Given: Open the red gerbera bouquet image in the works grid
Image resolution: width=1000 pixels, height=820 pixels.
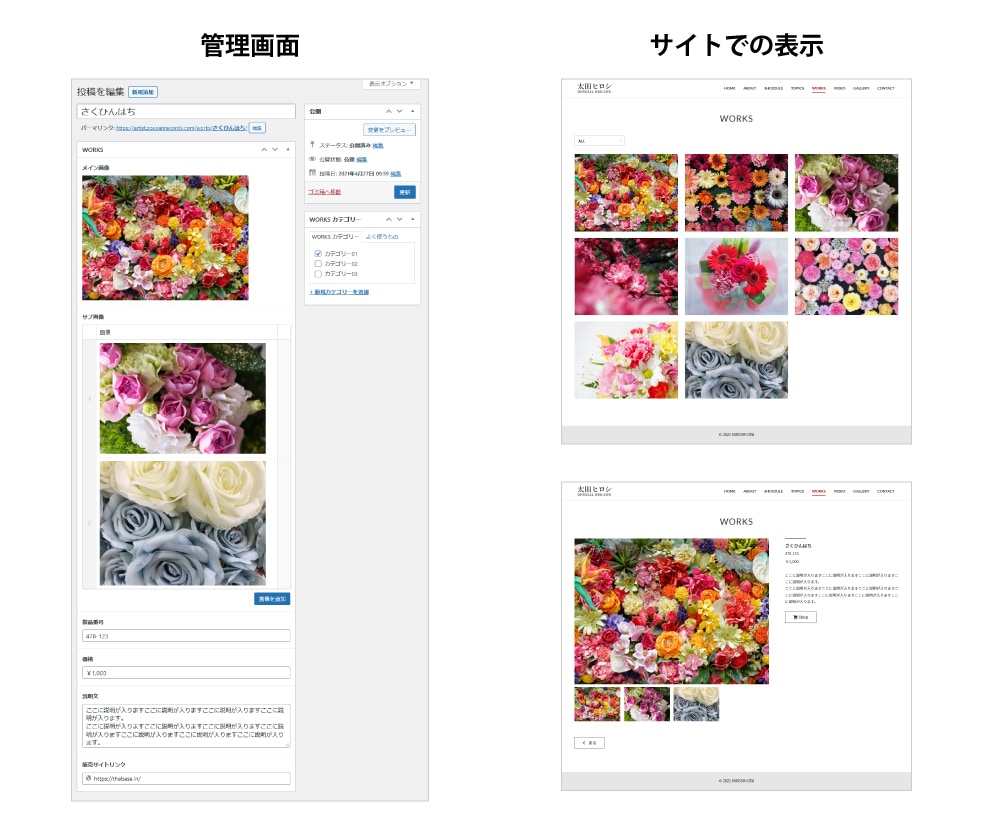Looking at the screenshot, I should pyautogui.click(x=736, y=277).
